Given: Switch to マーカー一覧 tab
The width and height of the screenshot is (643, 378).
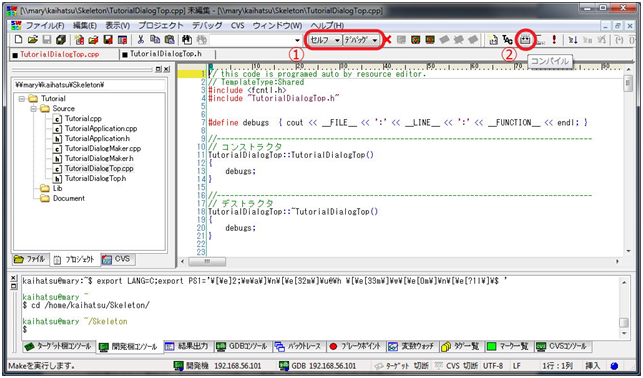Looking at the screenshot, I should 508,346.
